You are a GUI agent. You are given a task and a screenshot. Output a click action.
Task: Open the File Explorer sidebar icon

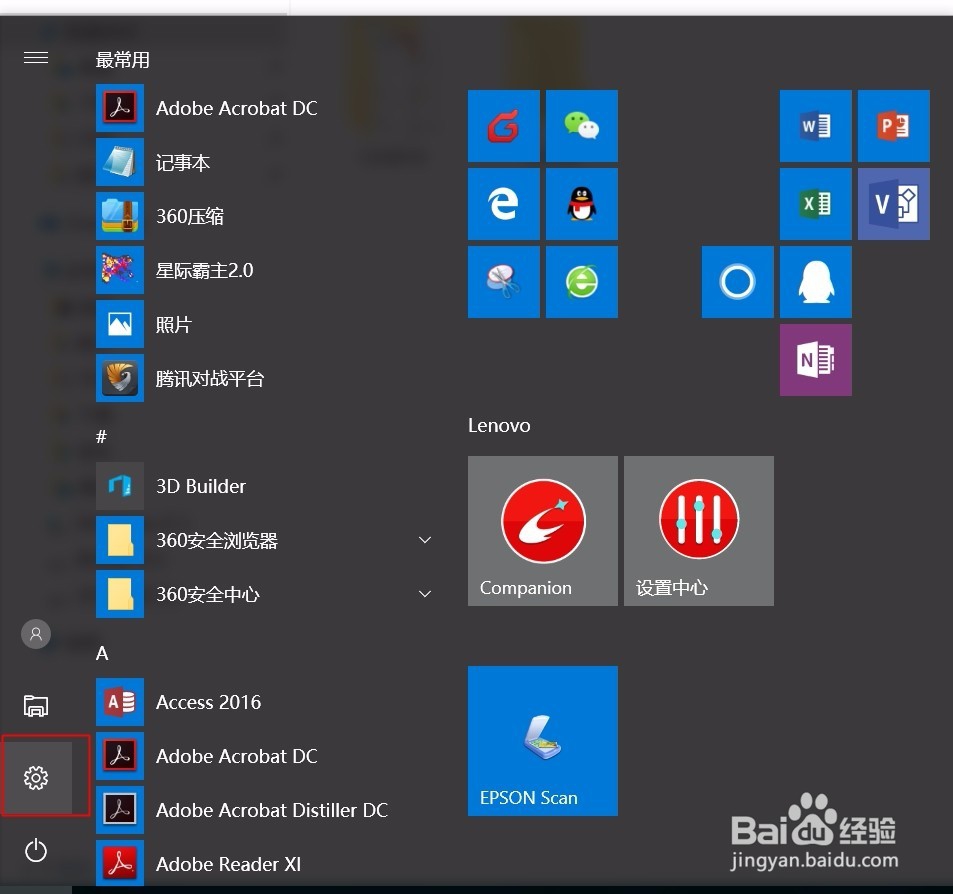coord(36,706)
